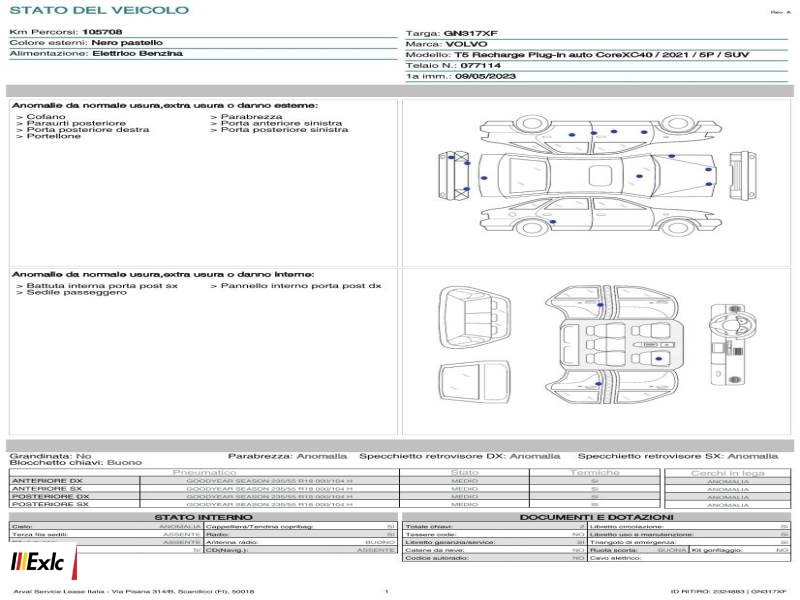The width and height of the screenshot is (800, 600).
Task: Click the interior anomalies section heading
Action: (x=163, y=274)
